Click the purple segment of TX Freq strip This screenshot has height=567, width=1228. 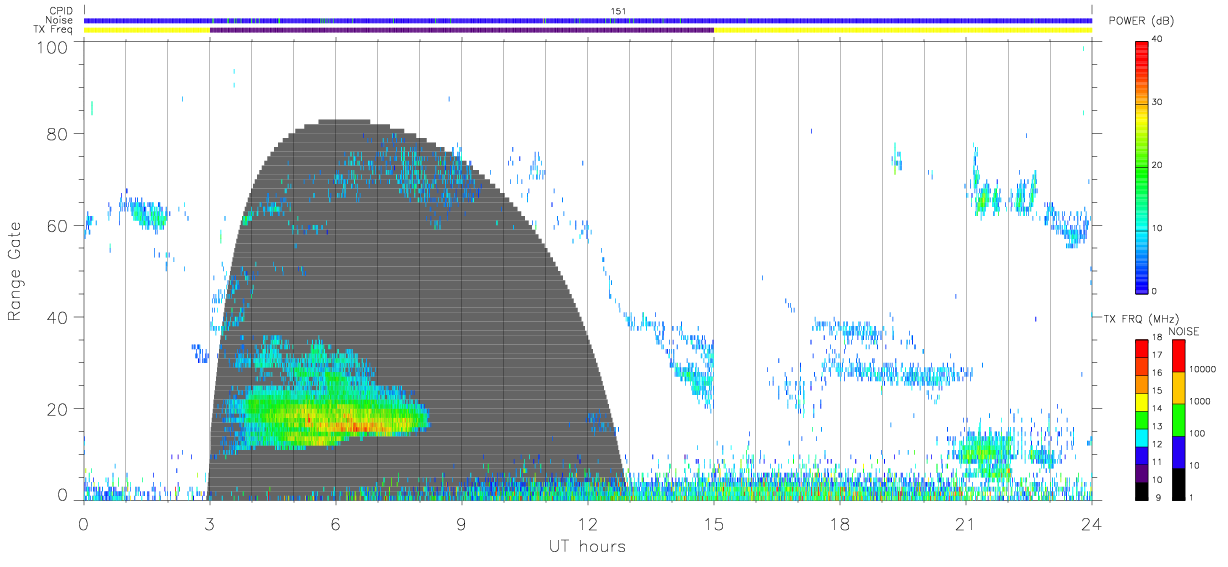(461, 30)
